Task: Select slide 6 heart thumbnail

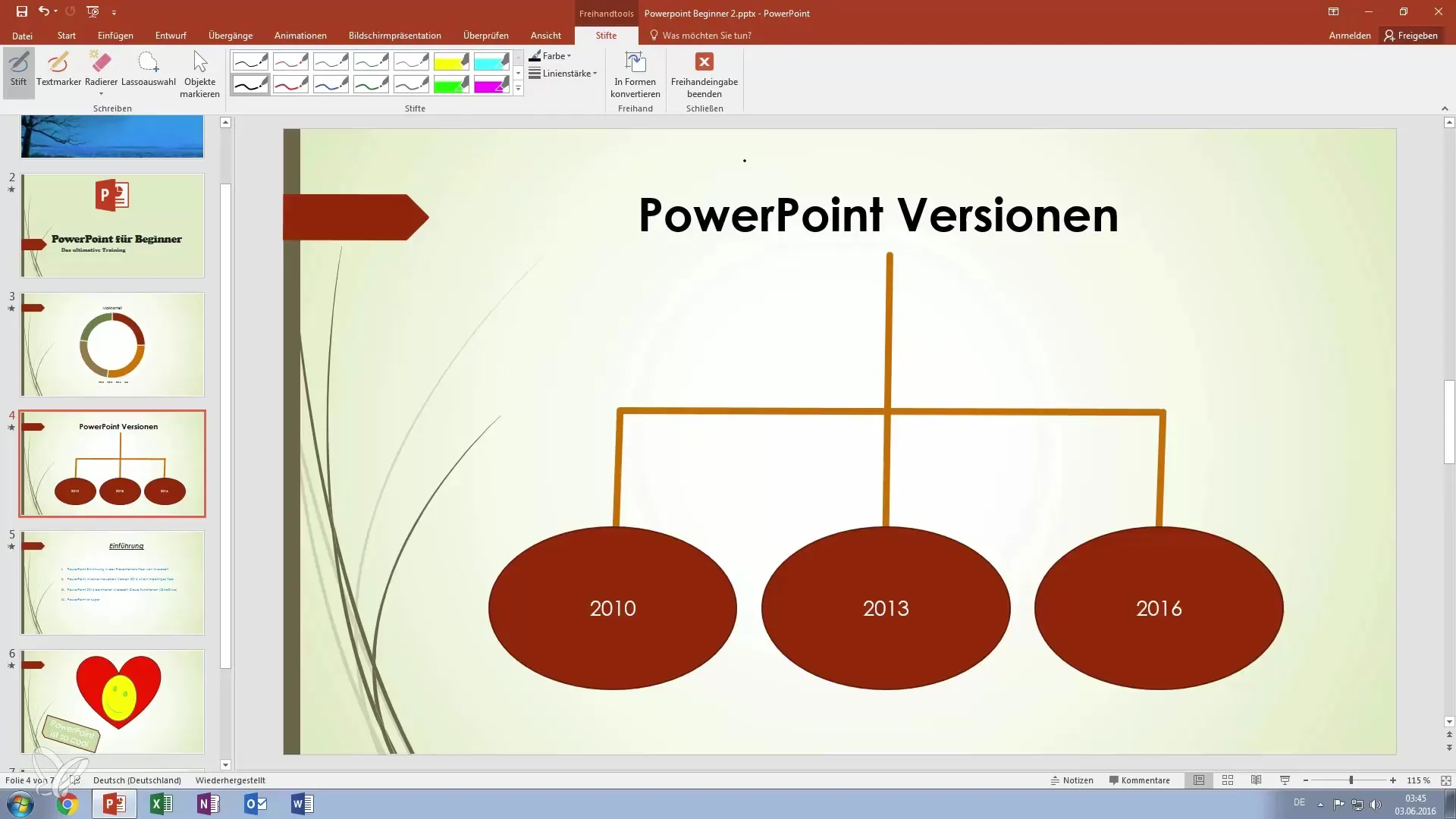Action: (x=112, y=701)
